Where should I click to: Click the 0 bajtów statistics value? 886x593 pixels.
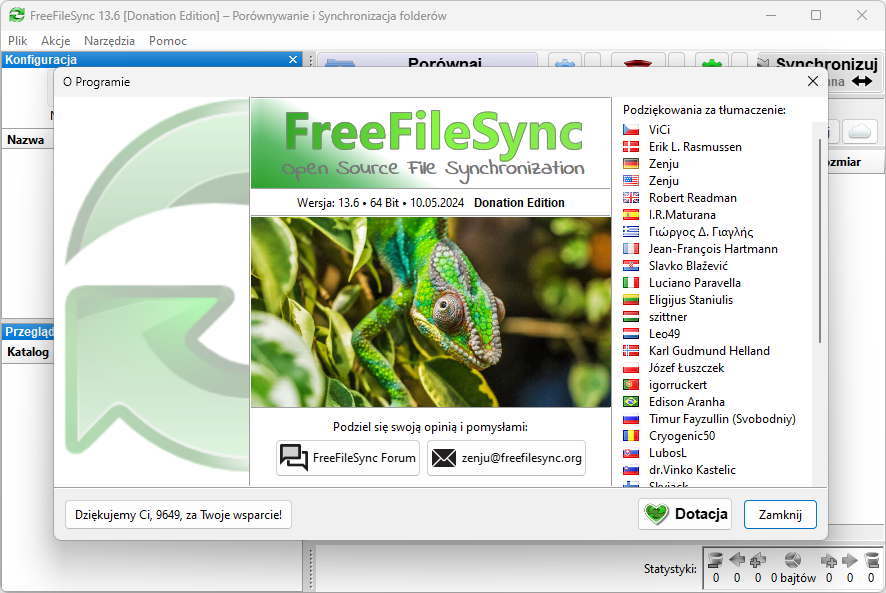[x=793, y=578]
